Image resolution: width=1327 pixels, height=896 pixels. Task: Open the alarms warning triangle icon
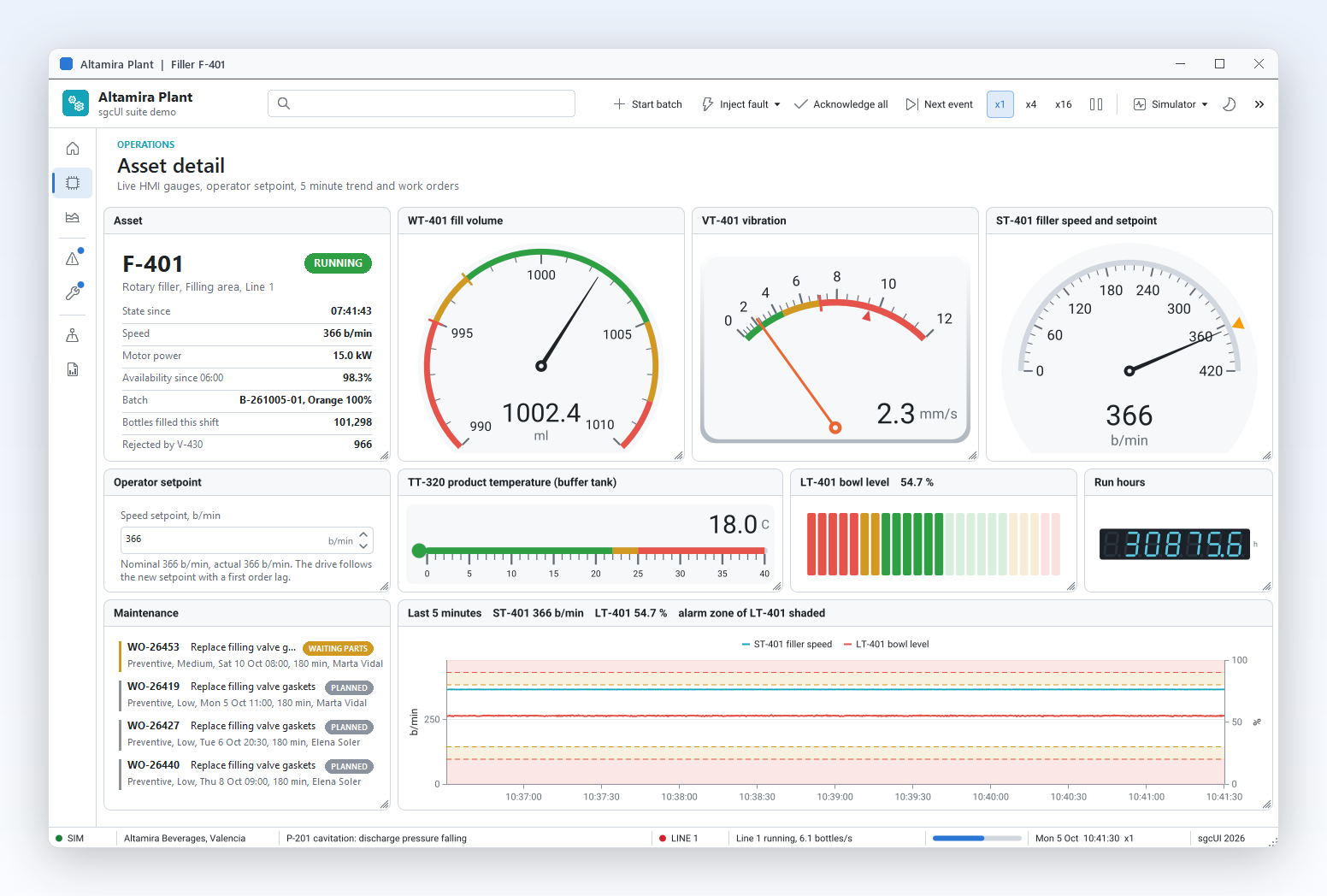pos(73,258)
